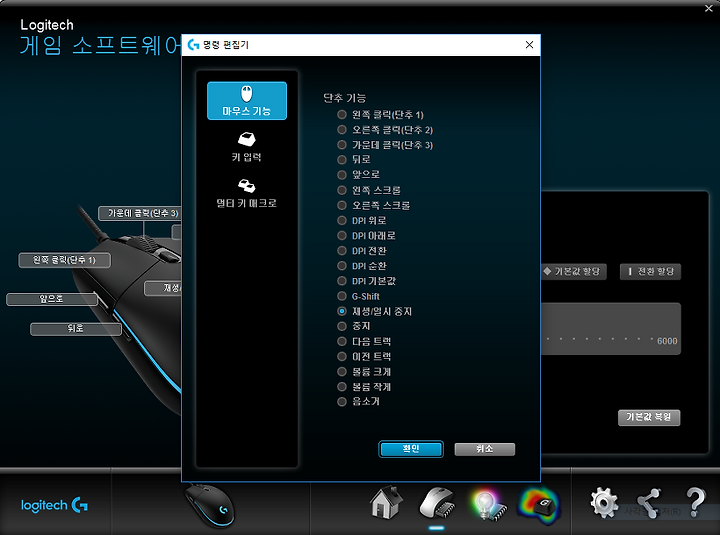Viewport: 720px width, 535px height.
Task: Choose the DPI 아래로 radio option
Action: coord(367,236)
